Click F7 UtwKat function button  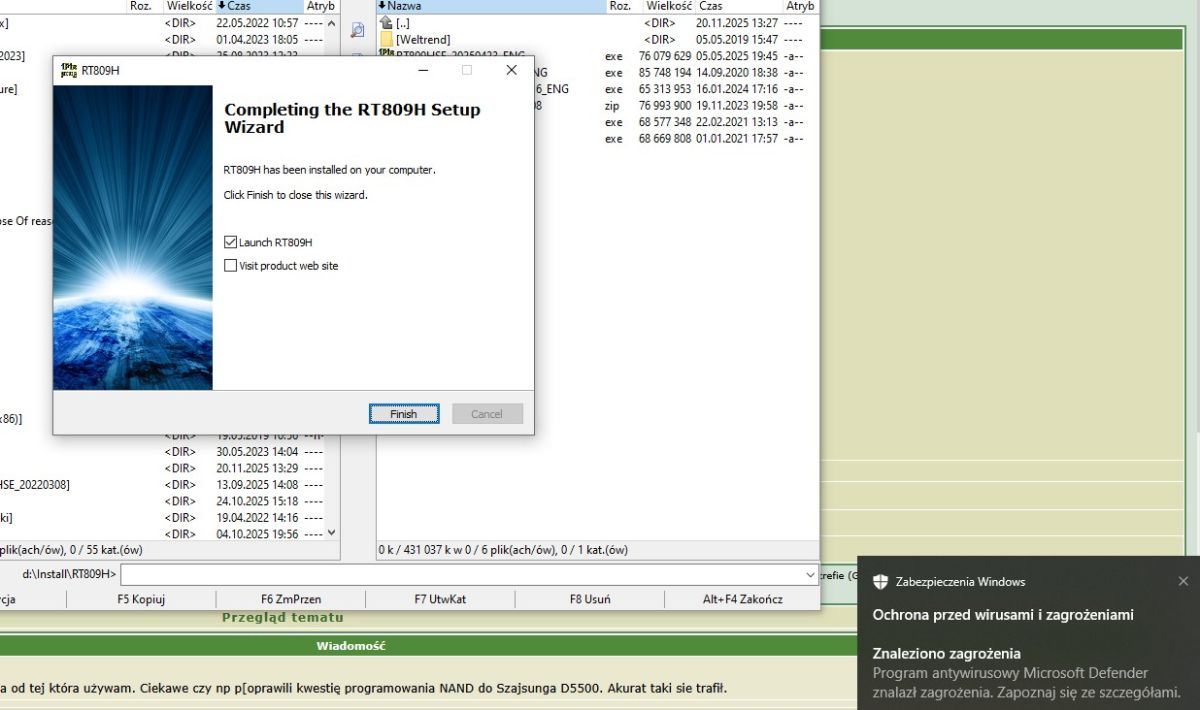440,599
